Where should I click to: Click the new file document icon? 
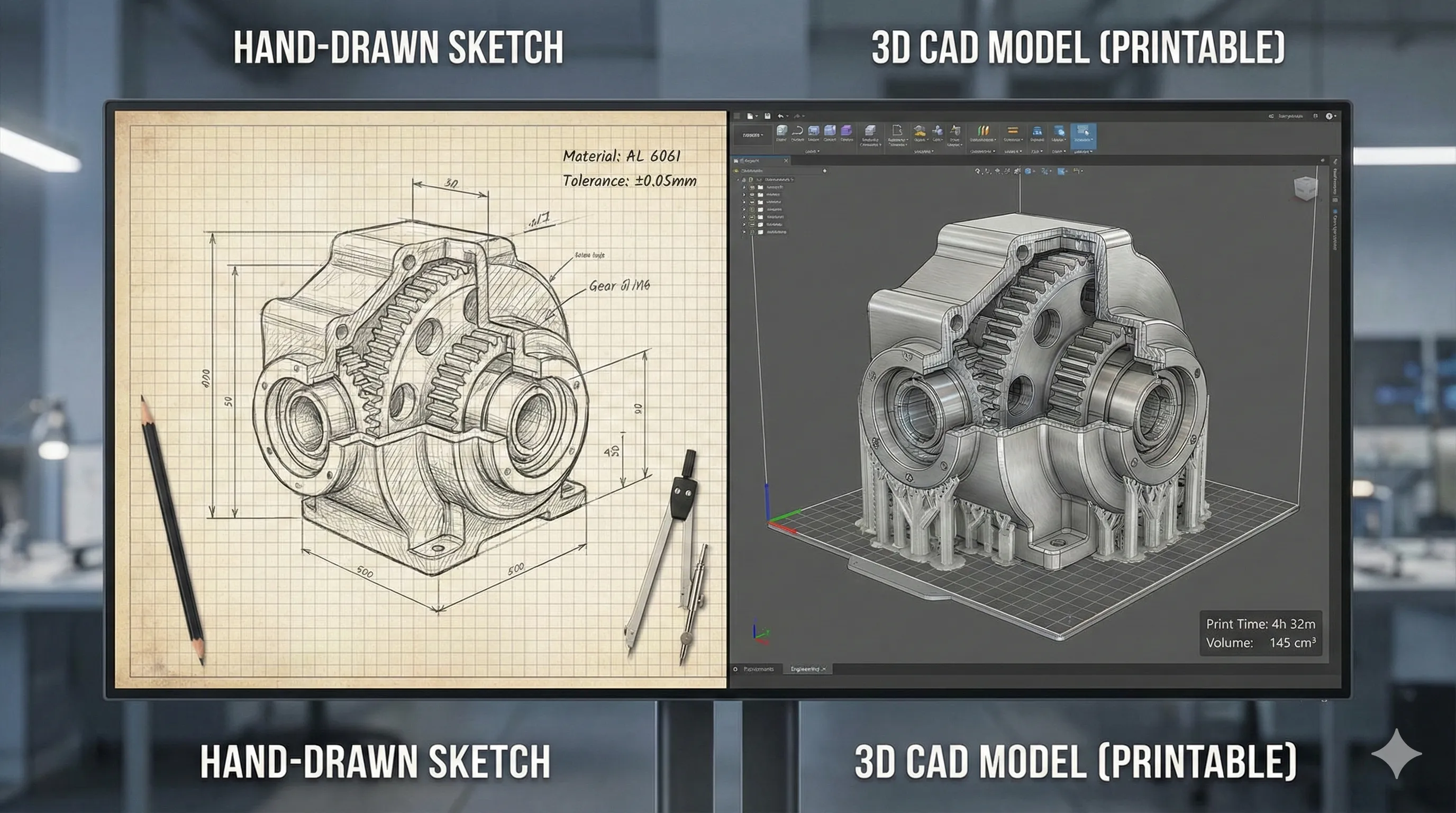click(750, 116)
